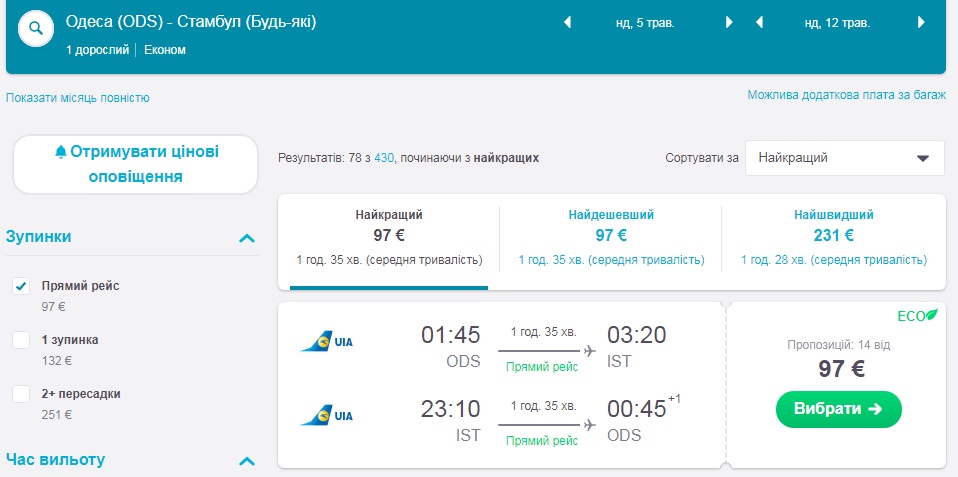Viewport: 958px width, 477px height.
Task: Go to next departure date after 5 трав.
Action: coord(729,22)
